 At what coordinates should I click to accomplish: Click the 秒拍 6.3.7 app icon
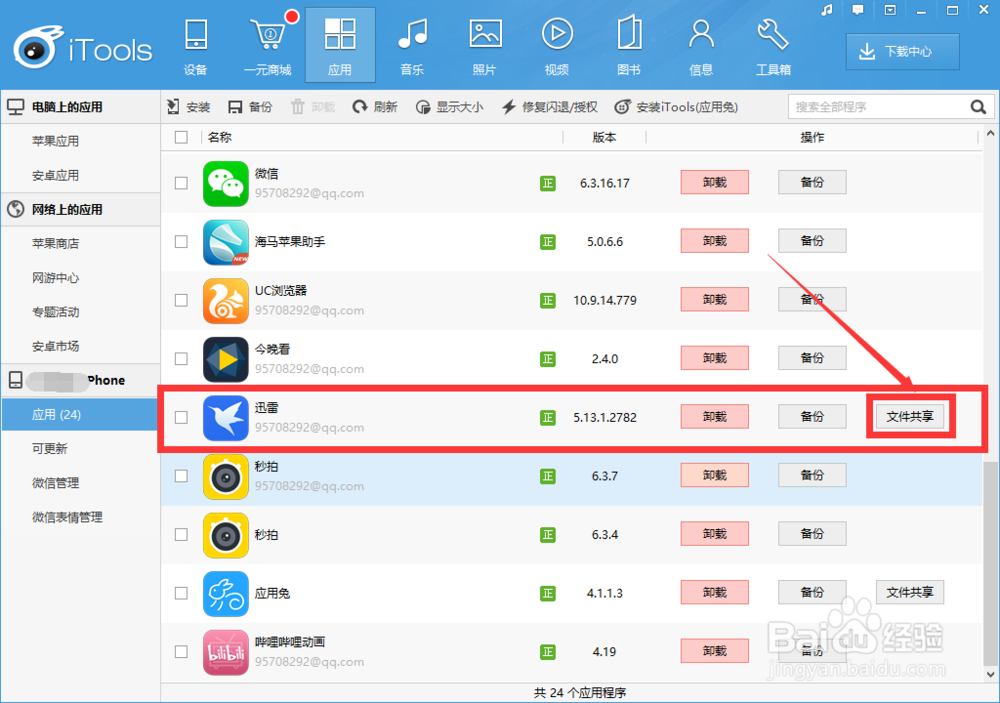click(x=226, y=477)
